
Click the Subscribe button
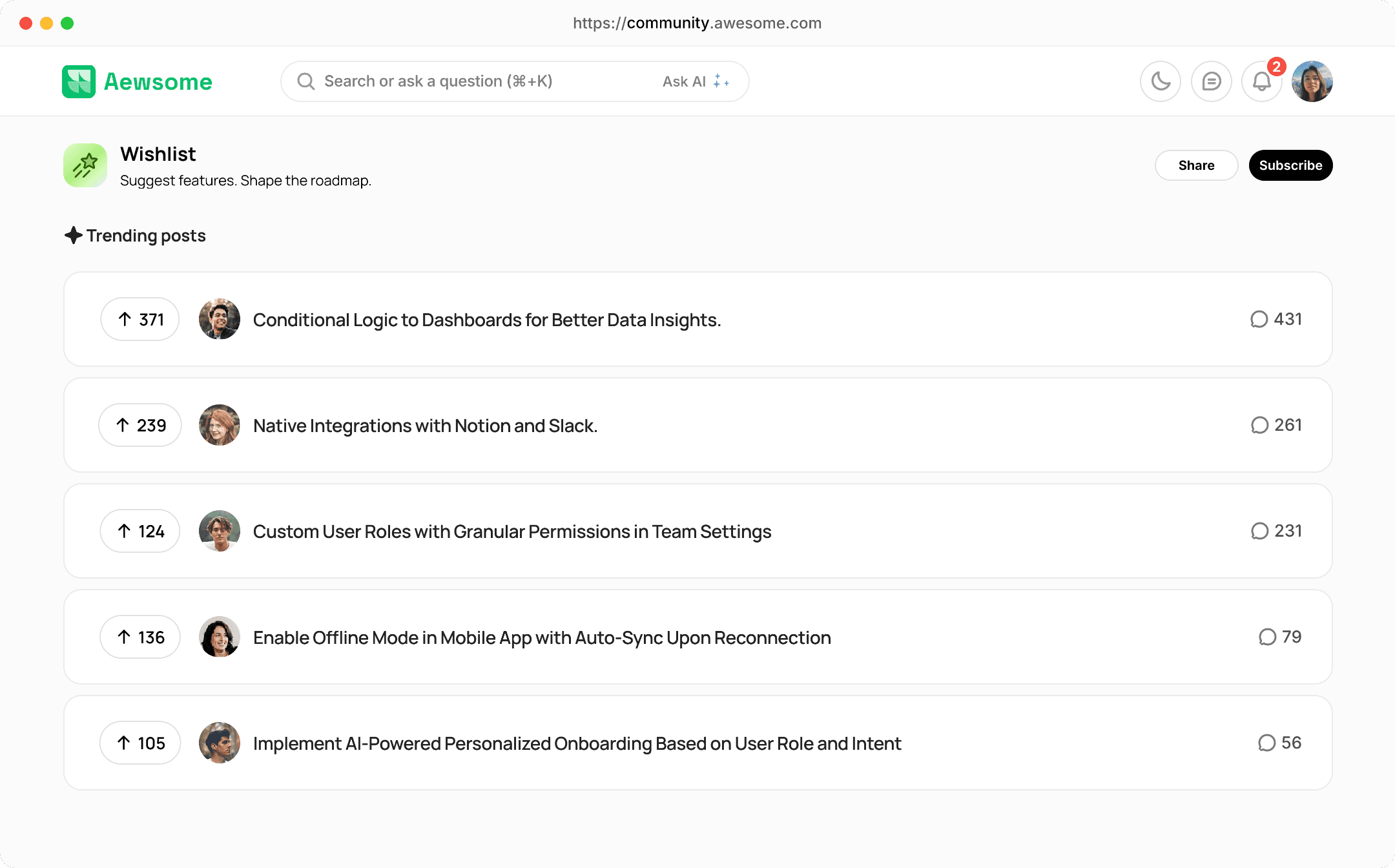pos(1290,165)
